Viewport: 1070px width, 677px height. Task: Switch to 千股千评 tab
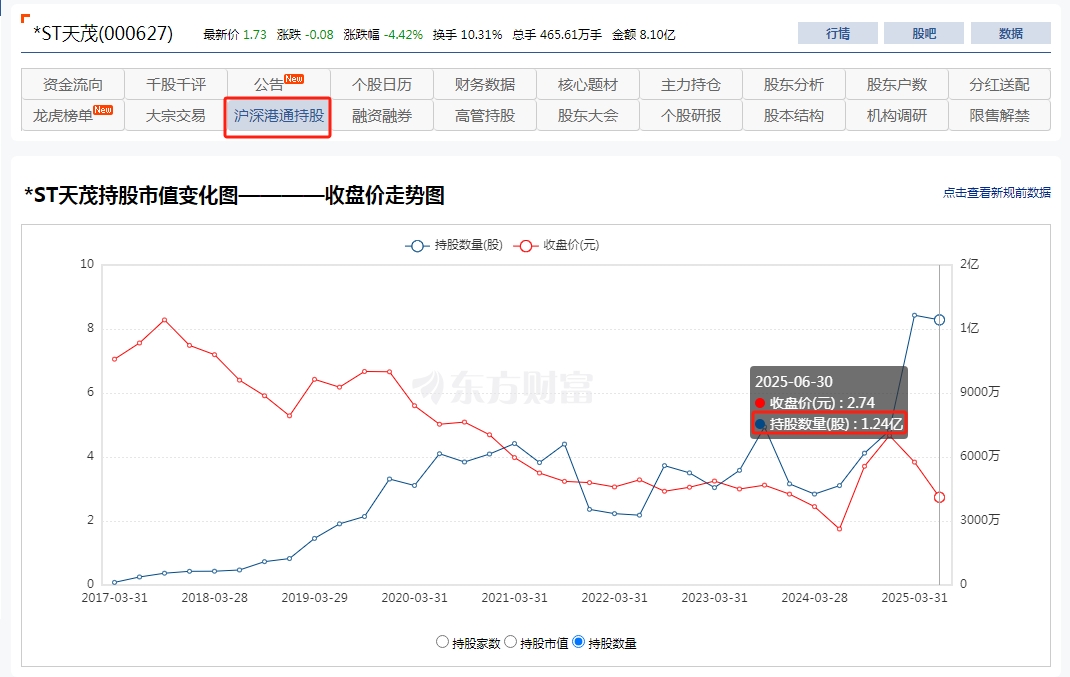(176, 85)
